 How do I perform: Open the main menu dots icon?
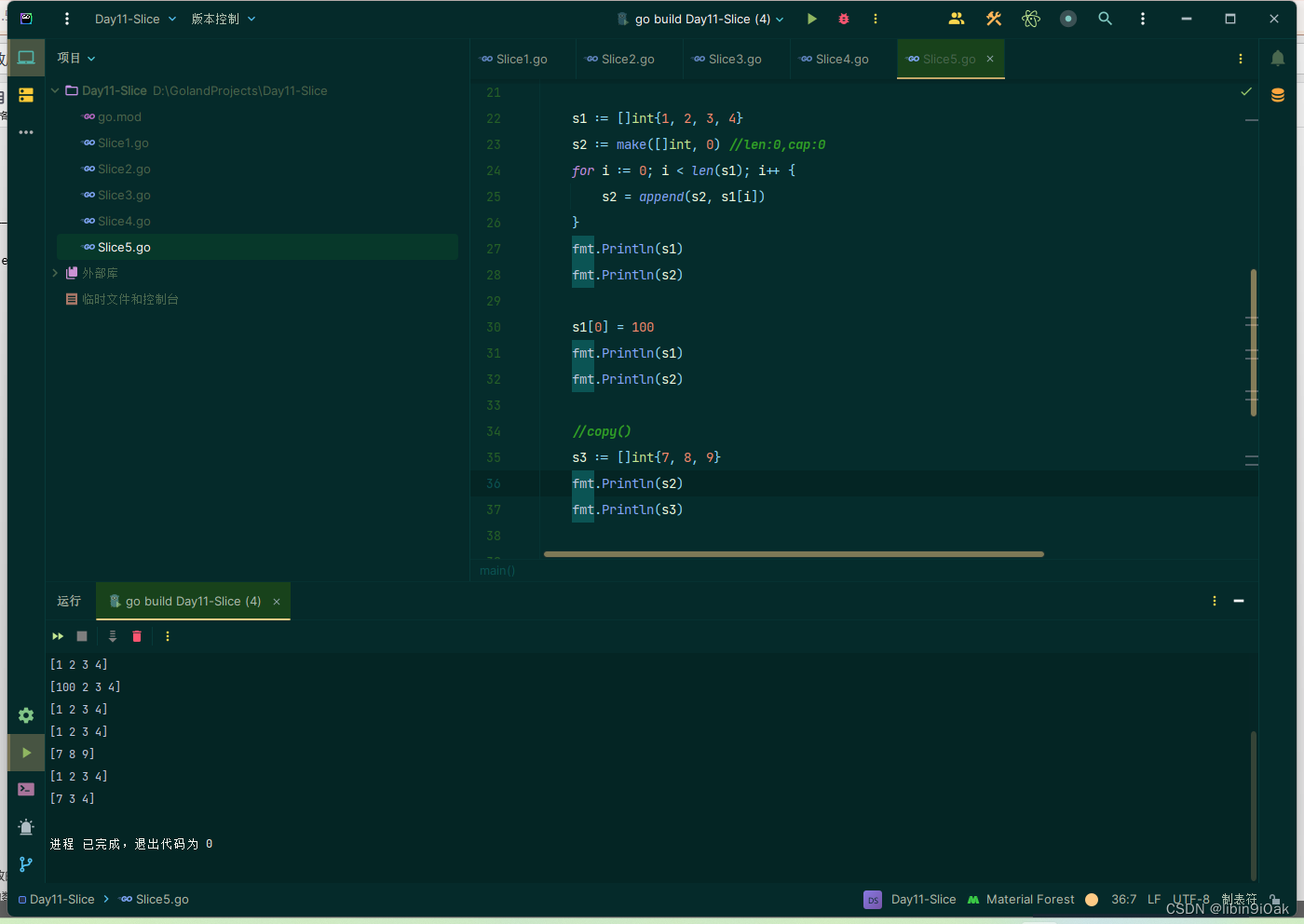click(x=67, y=19)
